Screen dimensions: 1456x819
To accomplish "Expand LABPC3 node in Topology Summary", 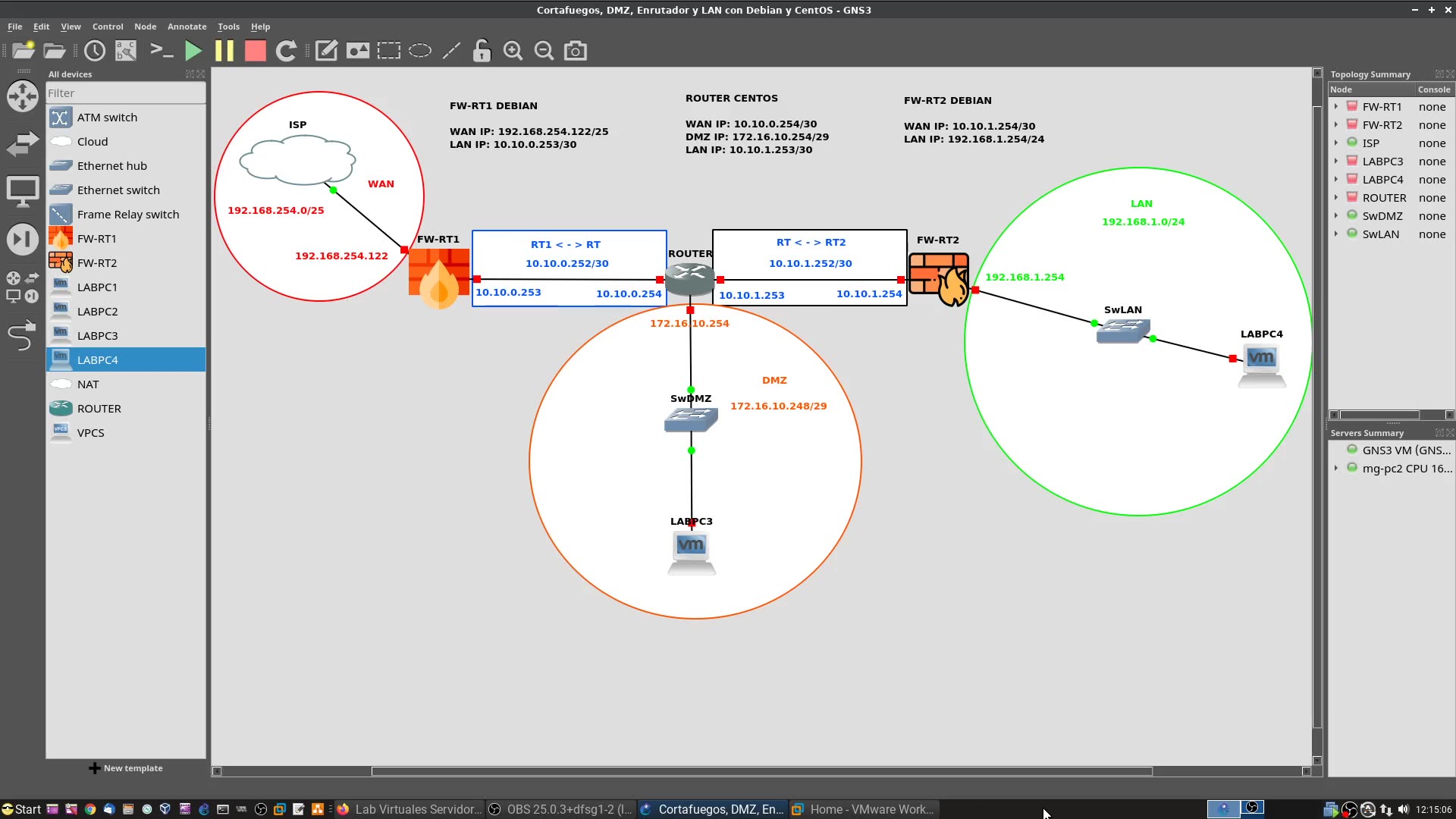I will point(1336,162).
